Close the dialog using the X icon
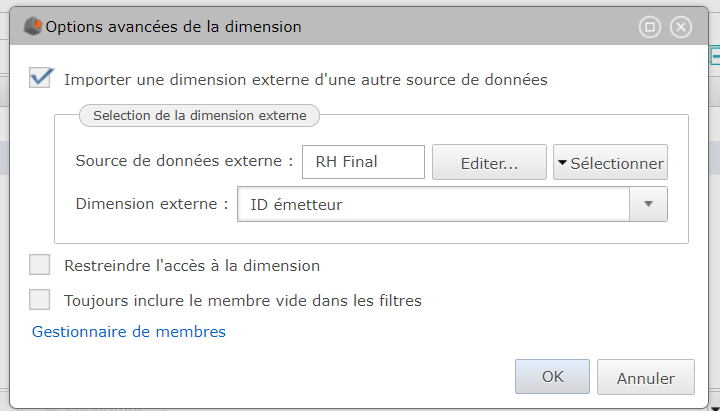Viewport: 720px width, 411px height. (x=681, y=27)
